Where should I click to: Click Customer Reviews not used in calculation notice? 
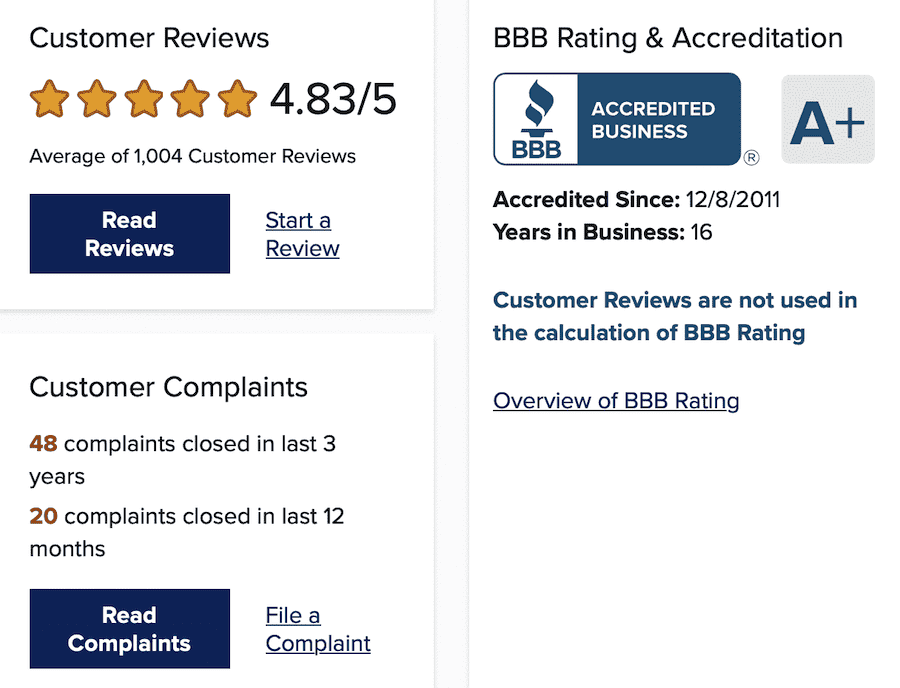tap(675, 316)
